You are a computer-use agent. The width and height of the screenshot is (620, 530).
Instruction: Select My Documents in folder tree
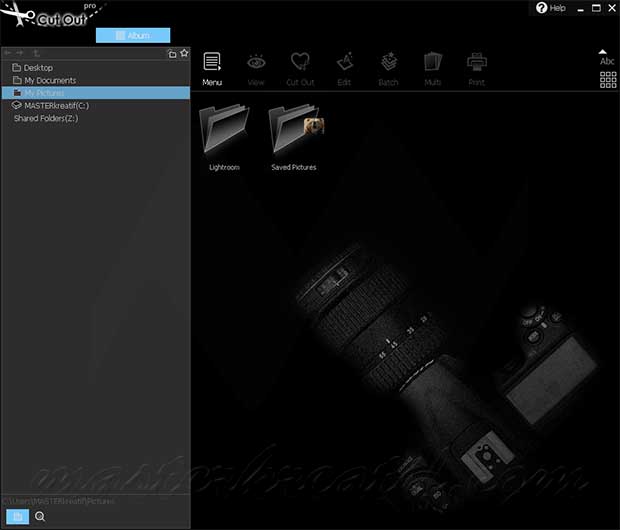[x=49, y=80]
